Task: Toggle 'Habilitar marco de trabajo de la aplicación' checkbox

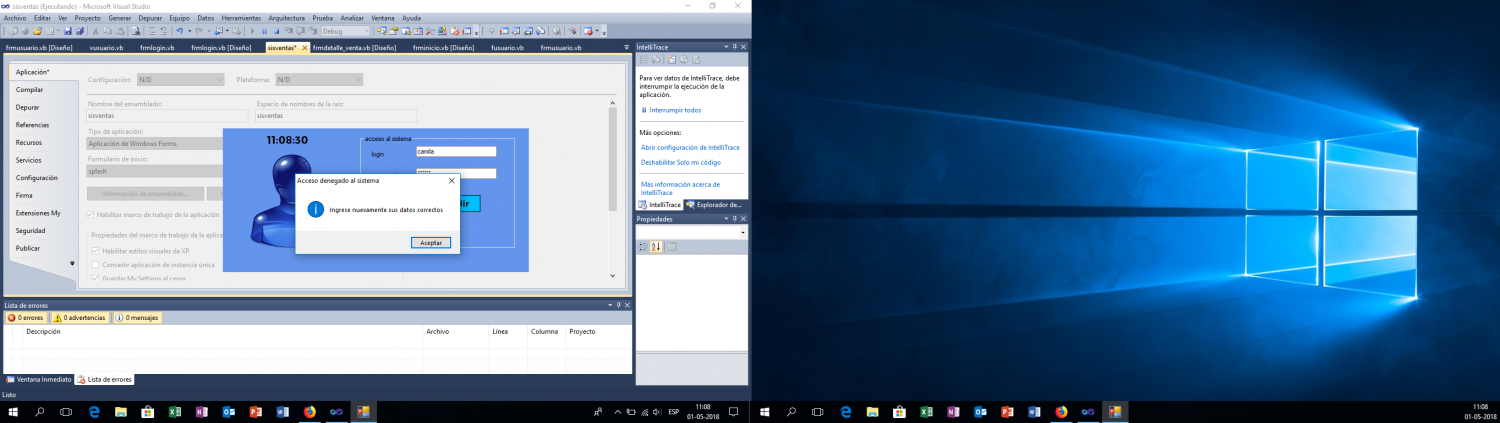Action: click(x=92, y=214)
